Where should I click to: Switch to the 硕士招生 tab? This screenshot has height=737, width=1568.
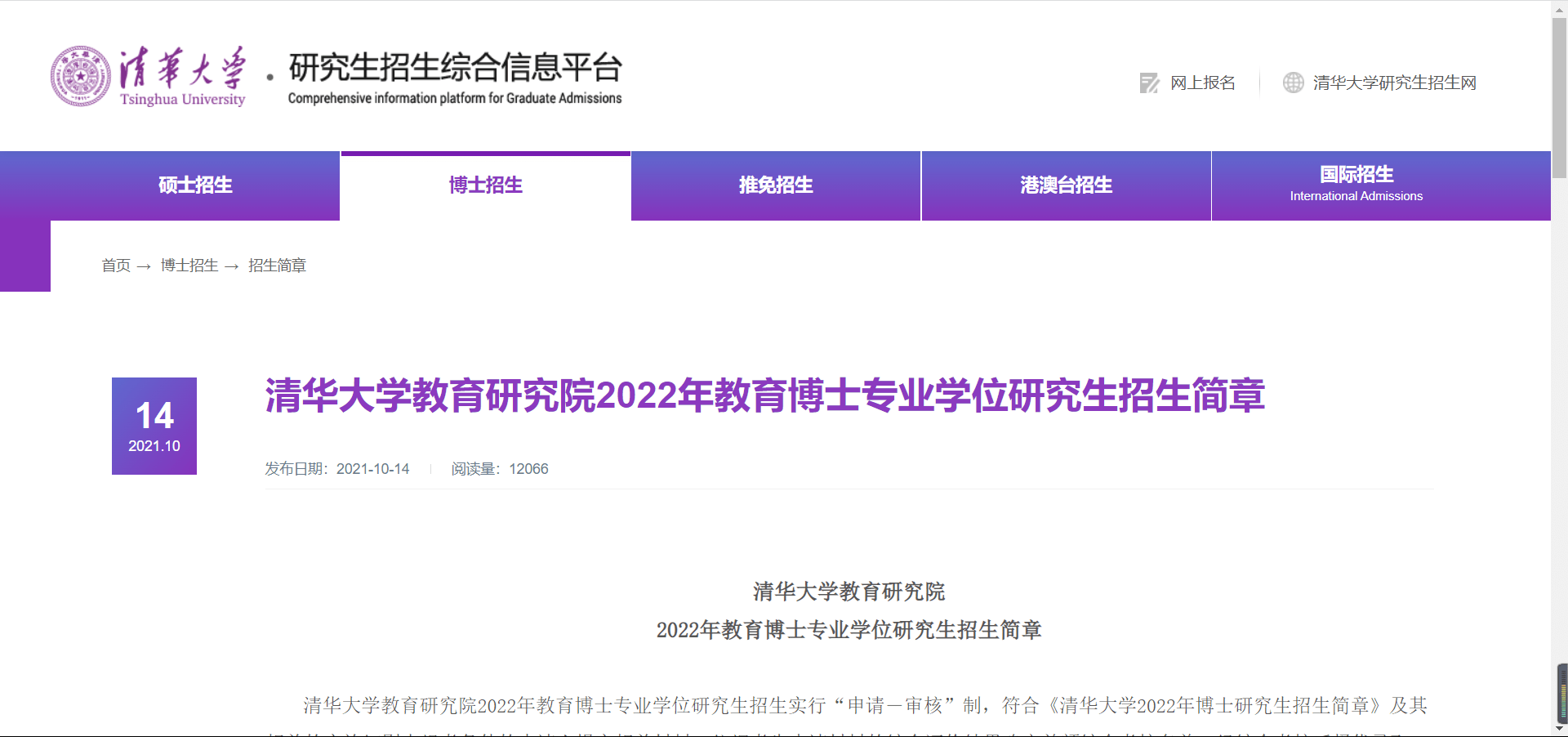click(x=194, y=185)
